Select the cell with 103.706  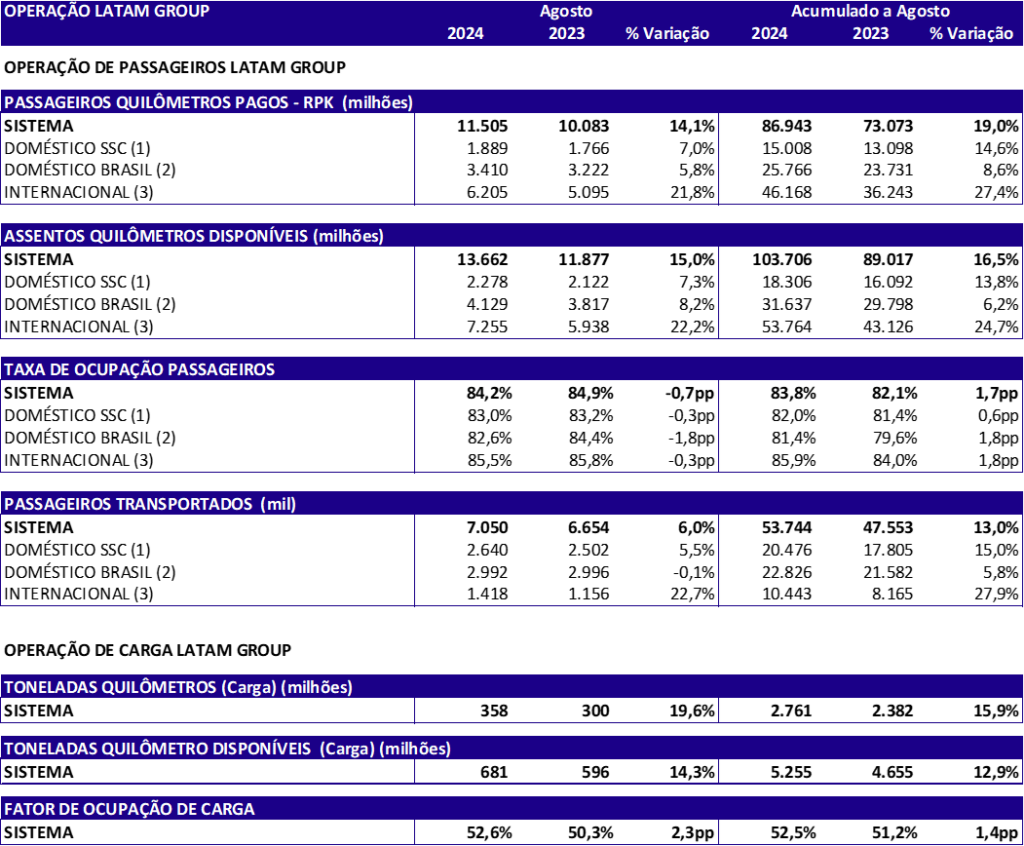click(782, 259)
